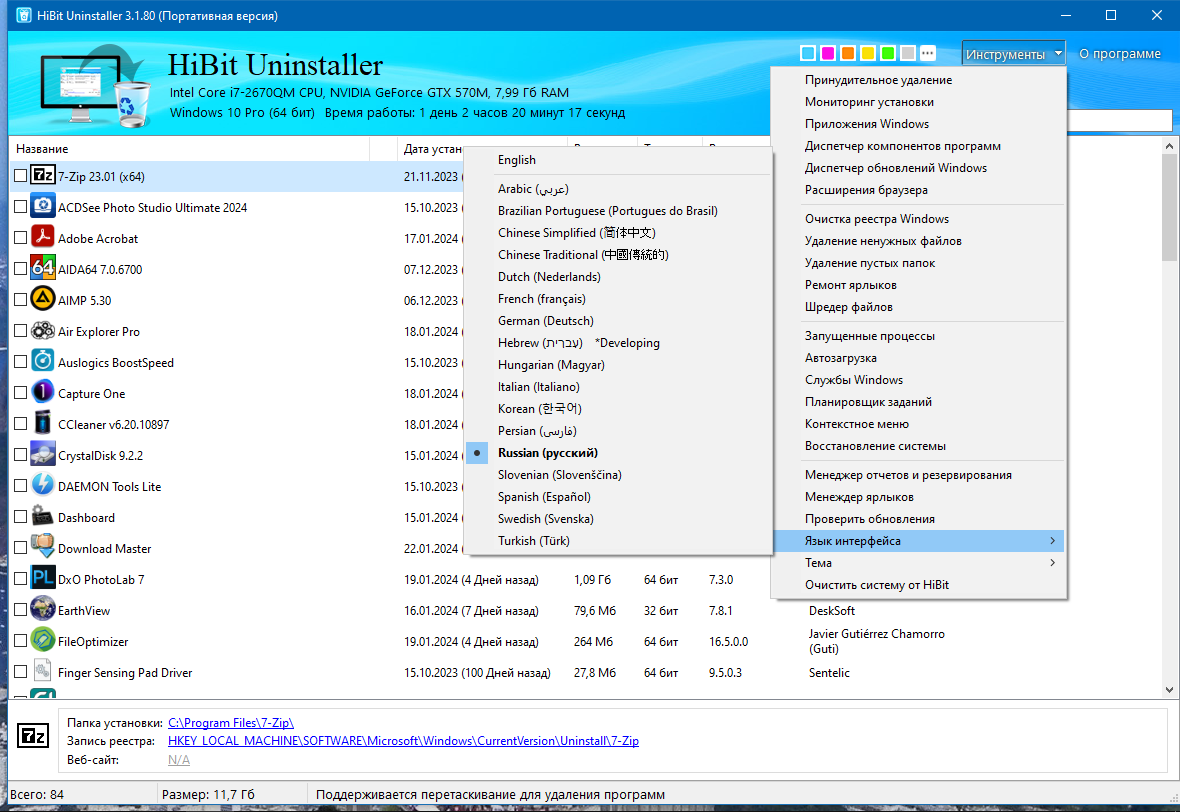The image size is (1180, 812).
Task: Click the vertical scrollbar thumb
Action: pos(1169,207)
